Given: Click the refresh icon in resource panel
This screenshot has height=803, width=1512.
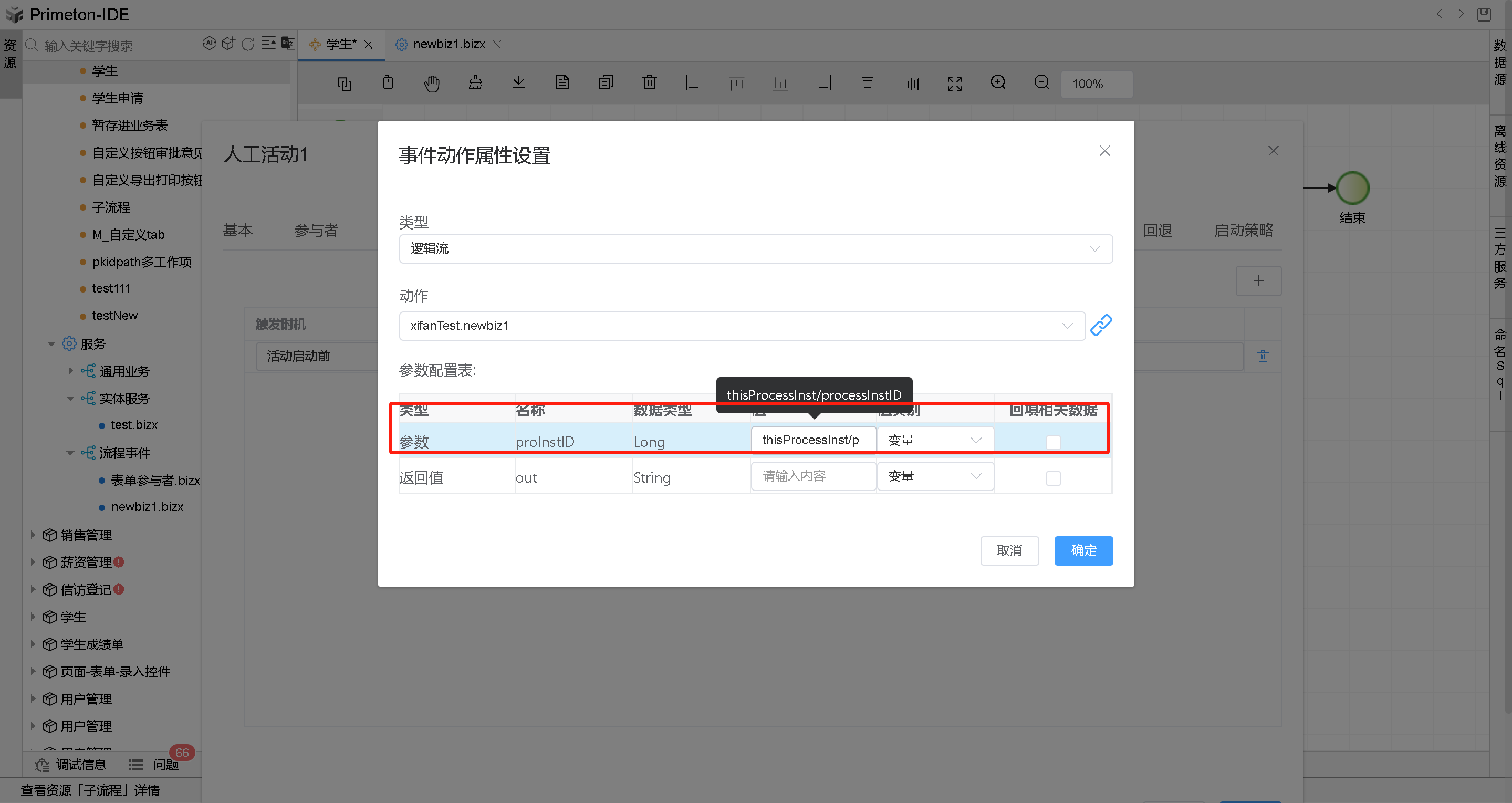Looking at the screenshot, I should click(x=248, y=44).
